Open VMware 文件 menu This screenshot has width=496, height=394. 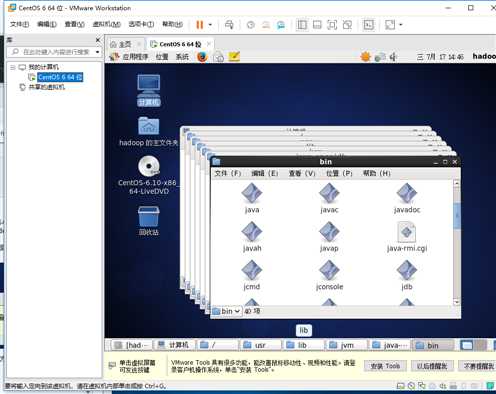[19, 24]
